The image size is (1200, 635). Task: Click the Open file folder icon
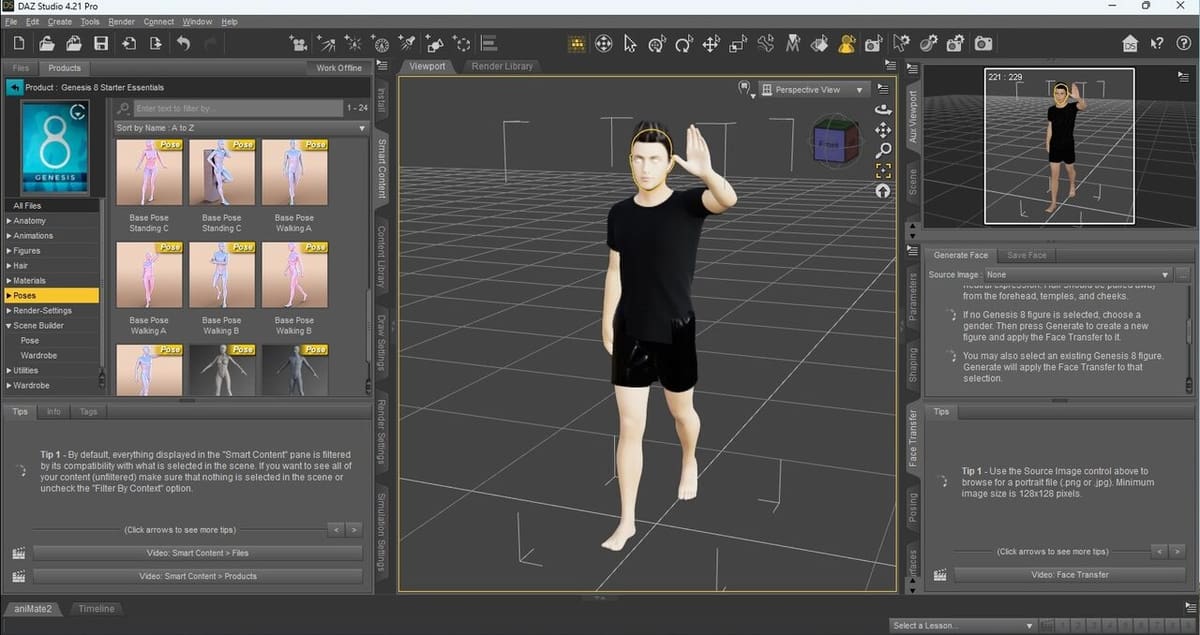(x=47, y=43)
